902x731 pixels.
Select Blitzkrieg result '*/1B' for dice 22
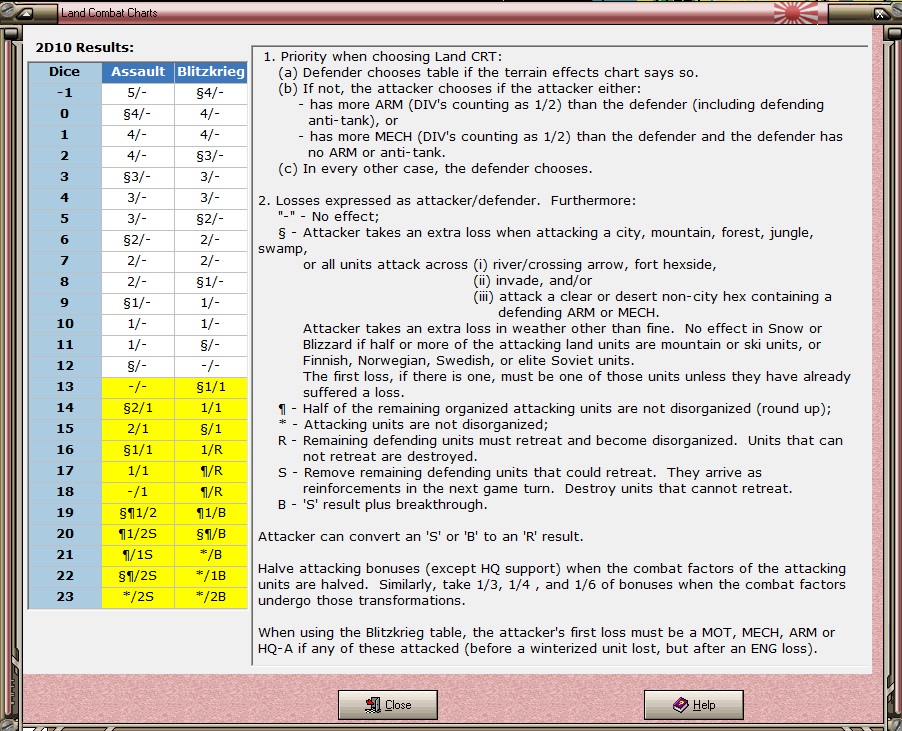[211, 576]
